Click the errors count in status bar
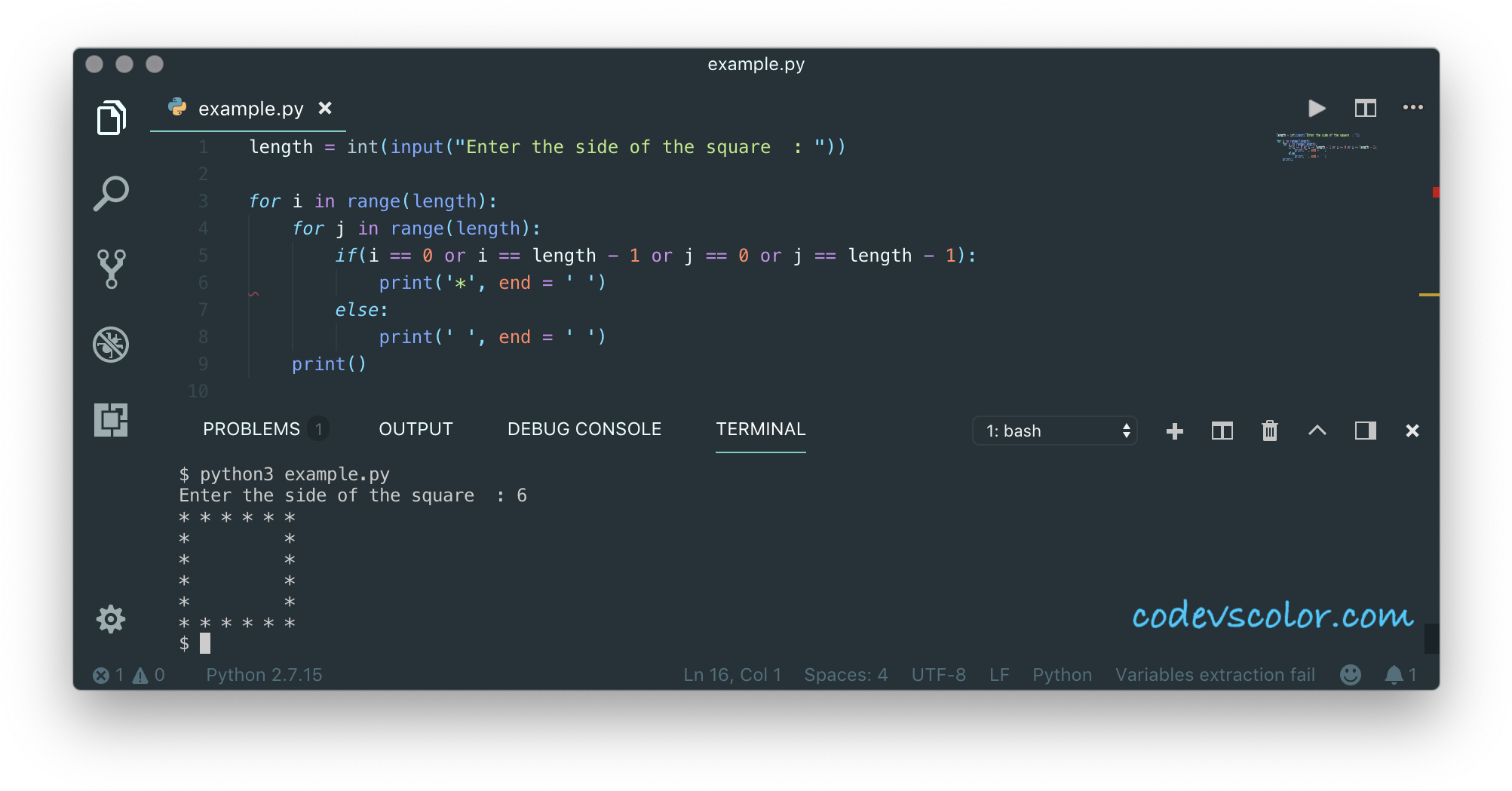Image resolution: width=1512 pixels, height=791 pixels. click(x=108, y=675)
